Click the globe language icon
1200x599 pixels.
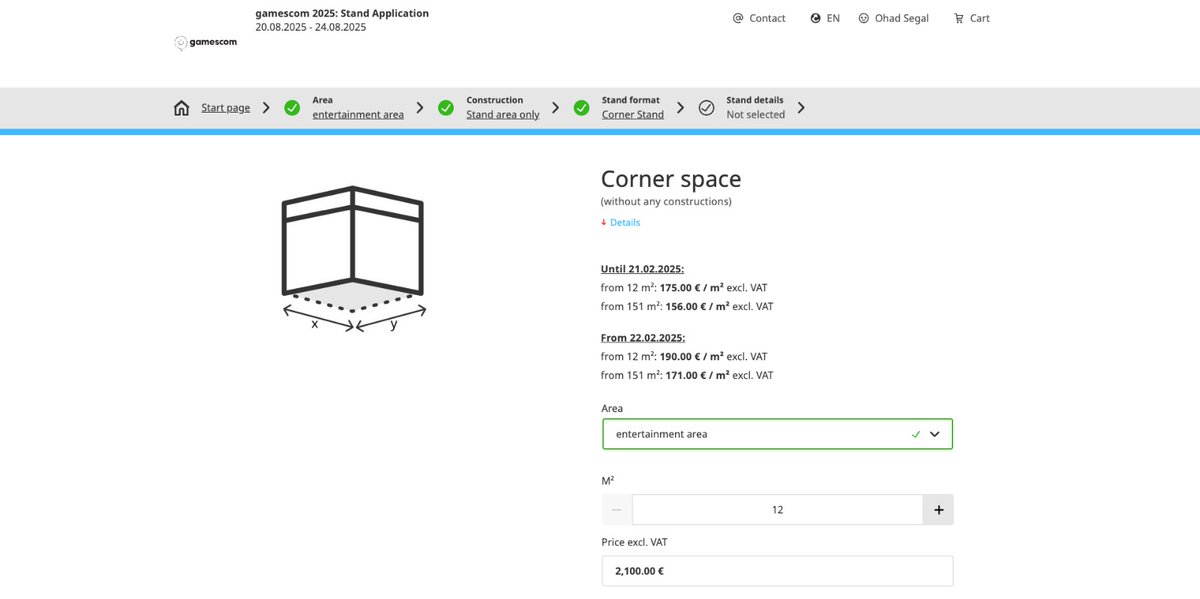[816, 18]
